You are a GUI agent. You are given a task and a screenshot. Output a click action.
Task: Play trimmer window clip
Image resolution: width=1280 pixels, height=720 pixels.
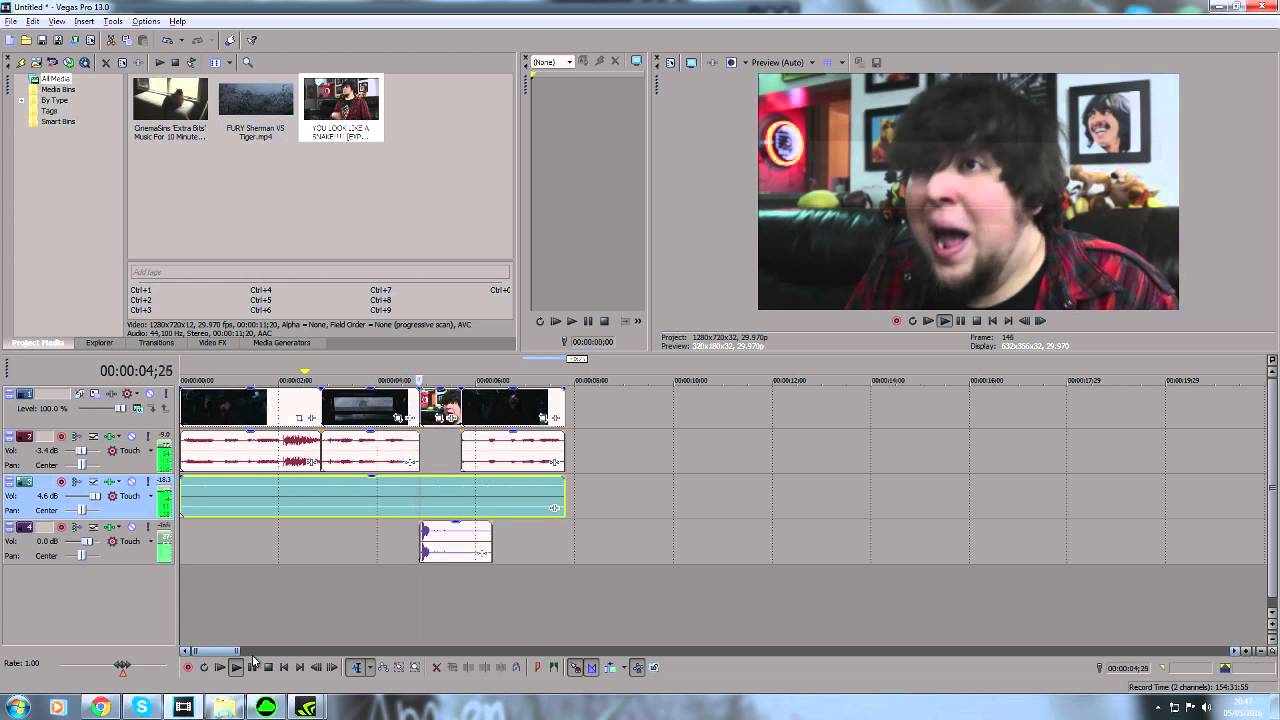pyautogui.click(x=571, y=321)
